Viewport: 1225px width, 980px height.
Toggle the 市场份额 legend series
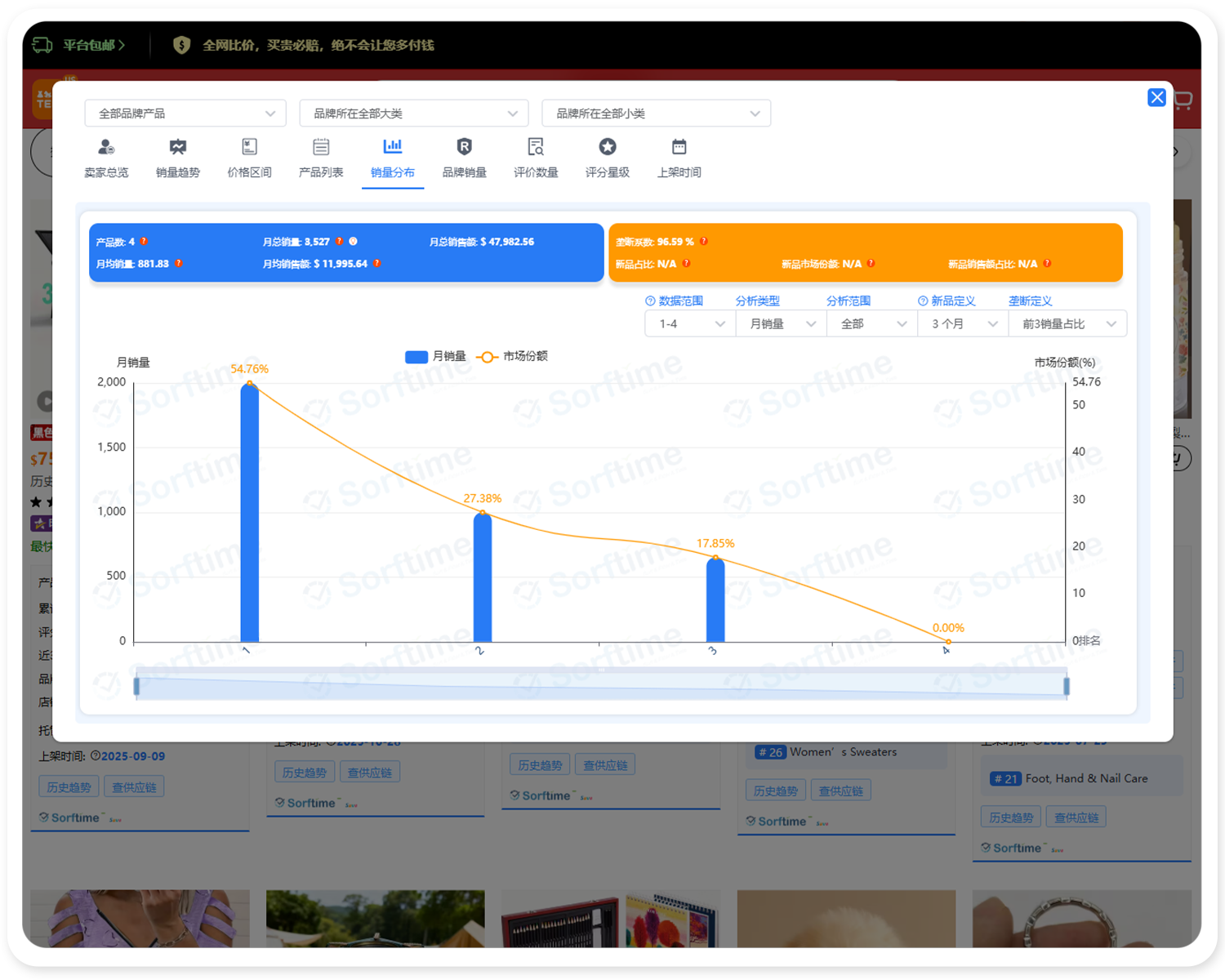[x=513, y=357]
